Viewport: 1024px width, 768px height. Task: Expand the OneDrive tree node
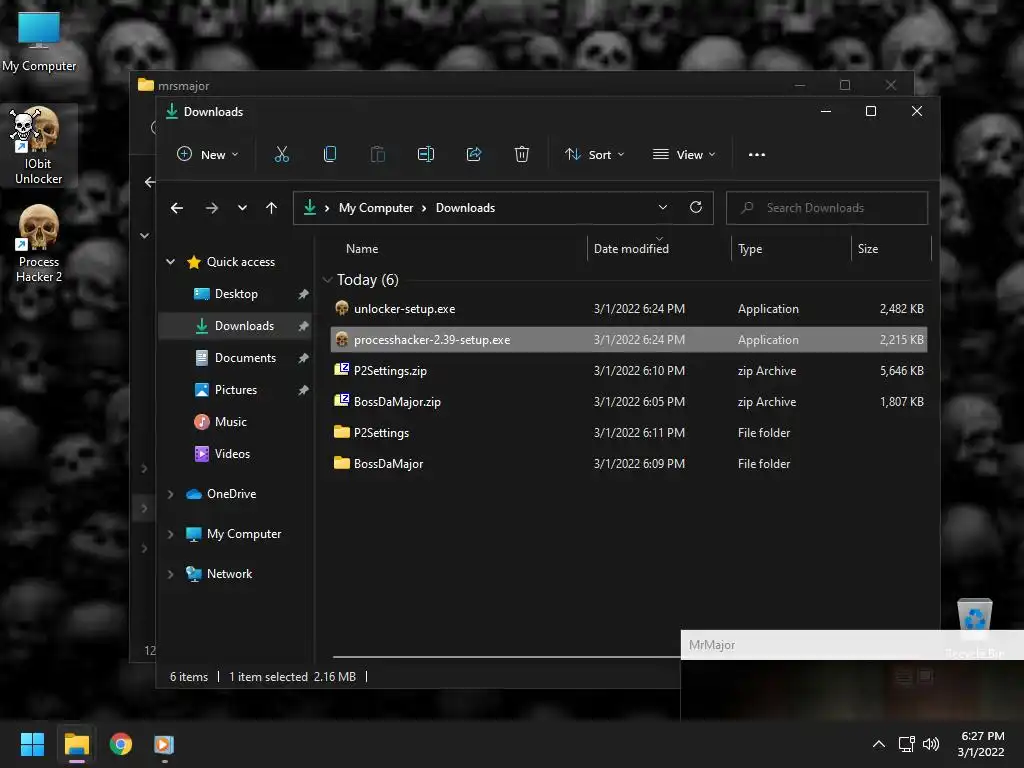point(170,494)
